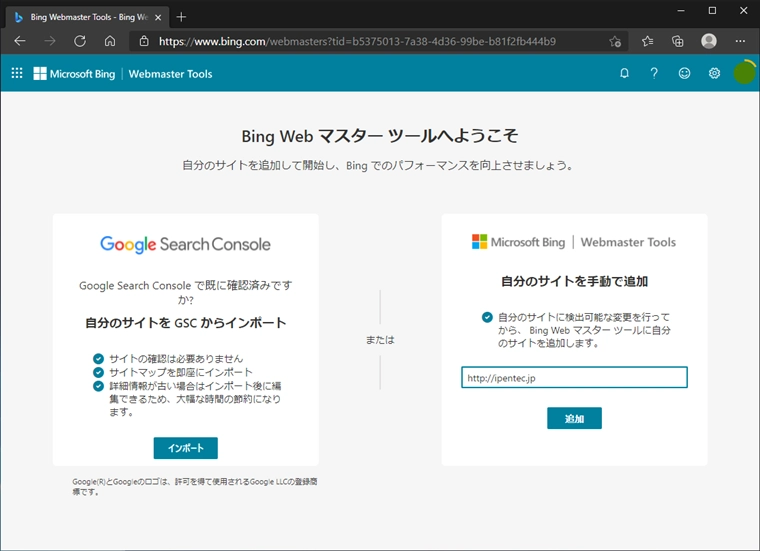760x551 pixels.
Task: Open the notifications bell
Action: click(x=624, y=73)
